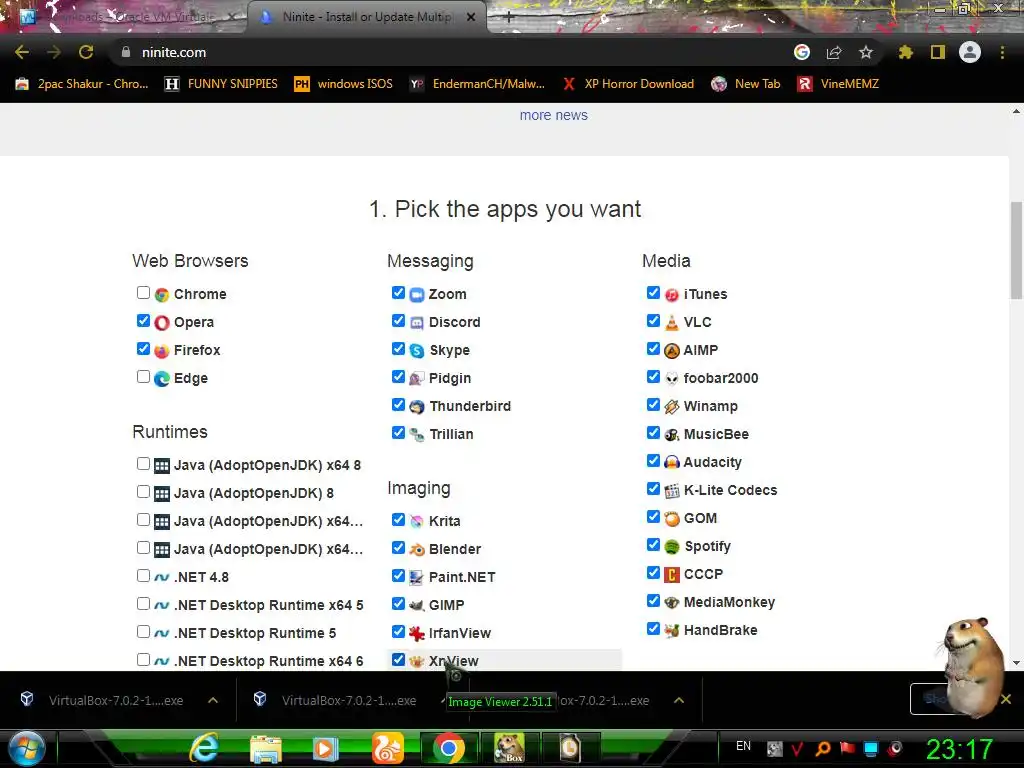Click the CCCP app icon
This screenshot has width=1024, height=768.
[672, 575]
